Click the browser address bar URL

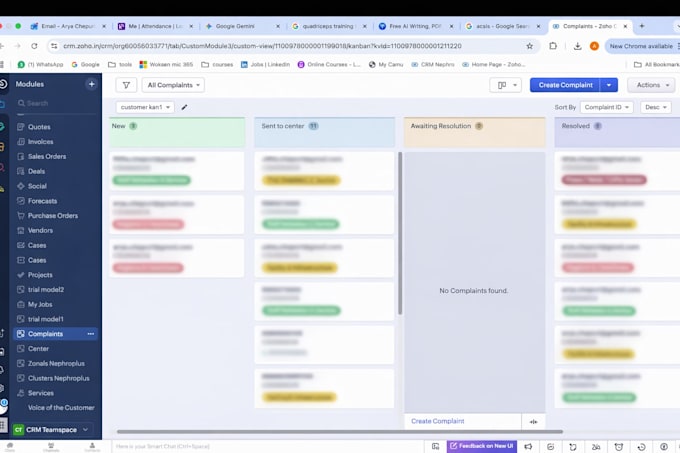coord(262,46)
